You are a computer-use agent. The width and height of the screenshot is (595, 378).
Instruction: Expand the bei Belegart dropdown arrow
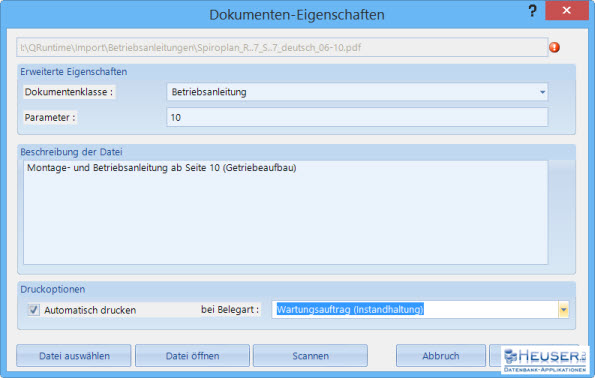(564, 310)
